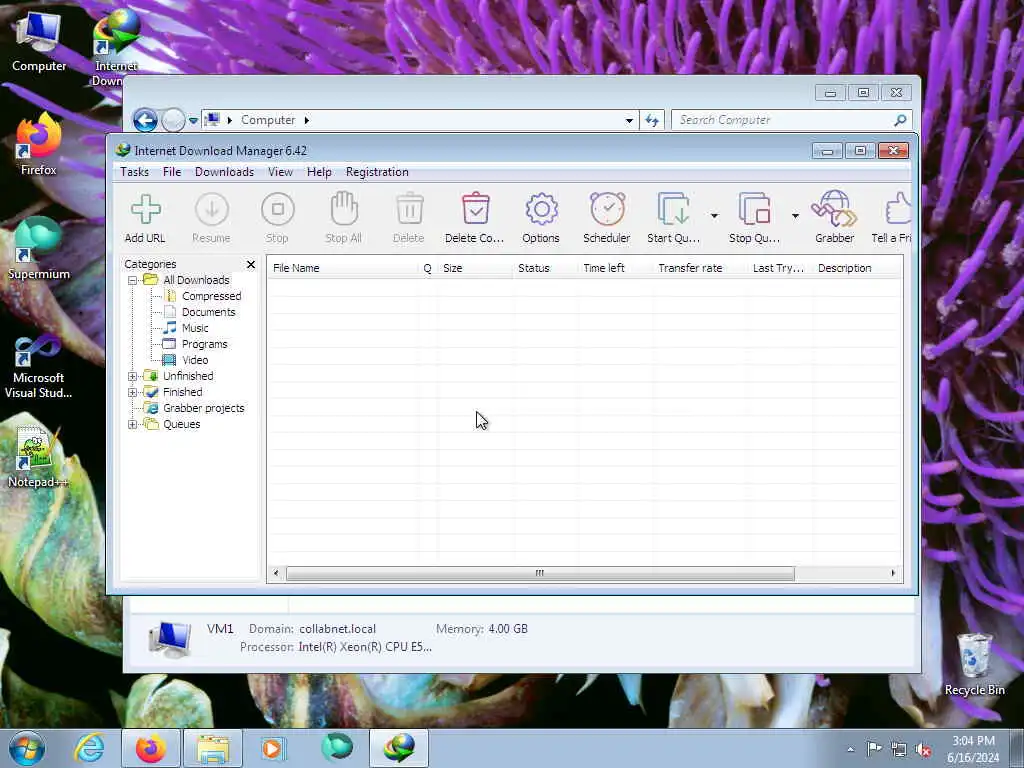This screenshot has height=768, width=1024.
Task: Open Explorer address bar history dropdown
Action: [x=629, y=120]
